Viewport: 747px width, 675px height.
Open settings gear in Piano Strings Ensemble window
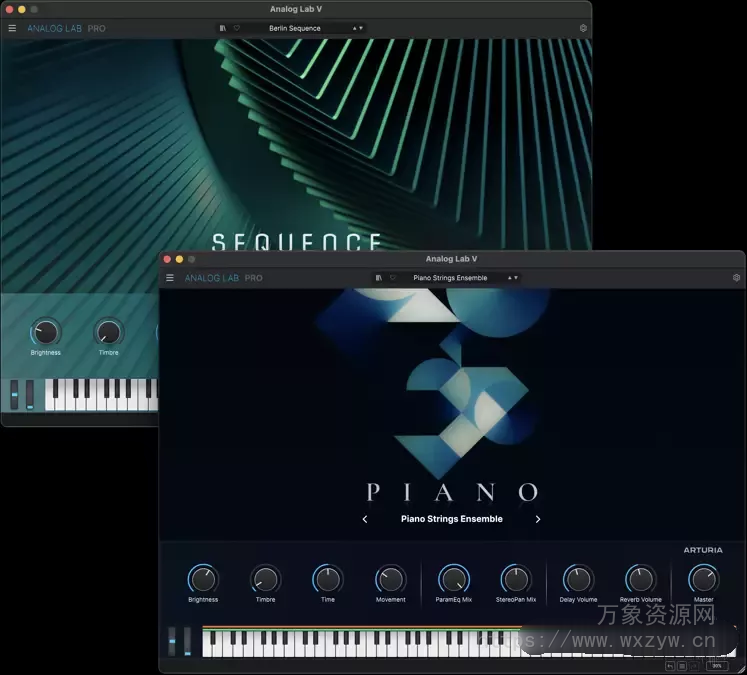pos(736,277)
